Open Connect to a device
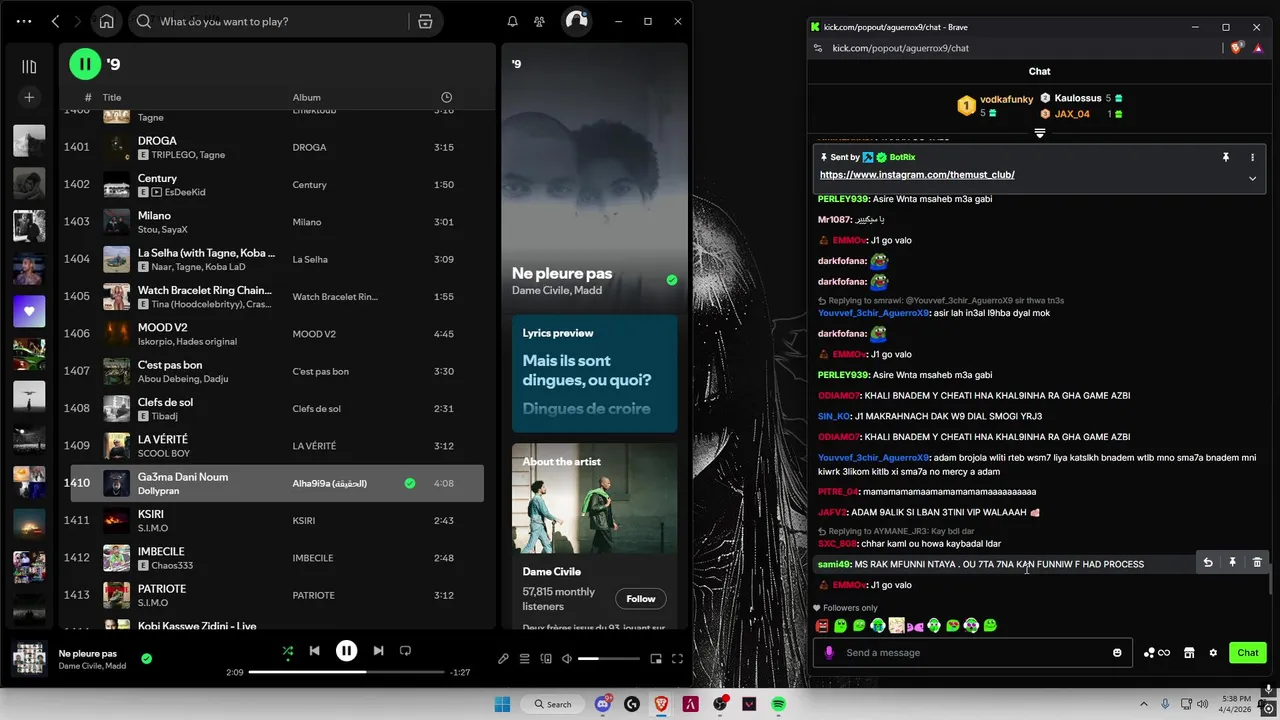The width and height of the screenshot is (1280, 720). (546, 659)
